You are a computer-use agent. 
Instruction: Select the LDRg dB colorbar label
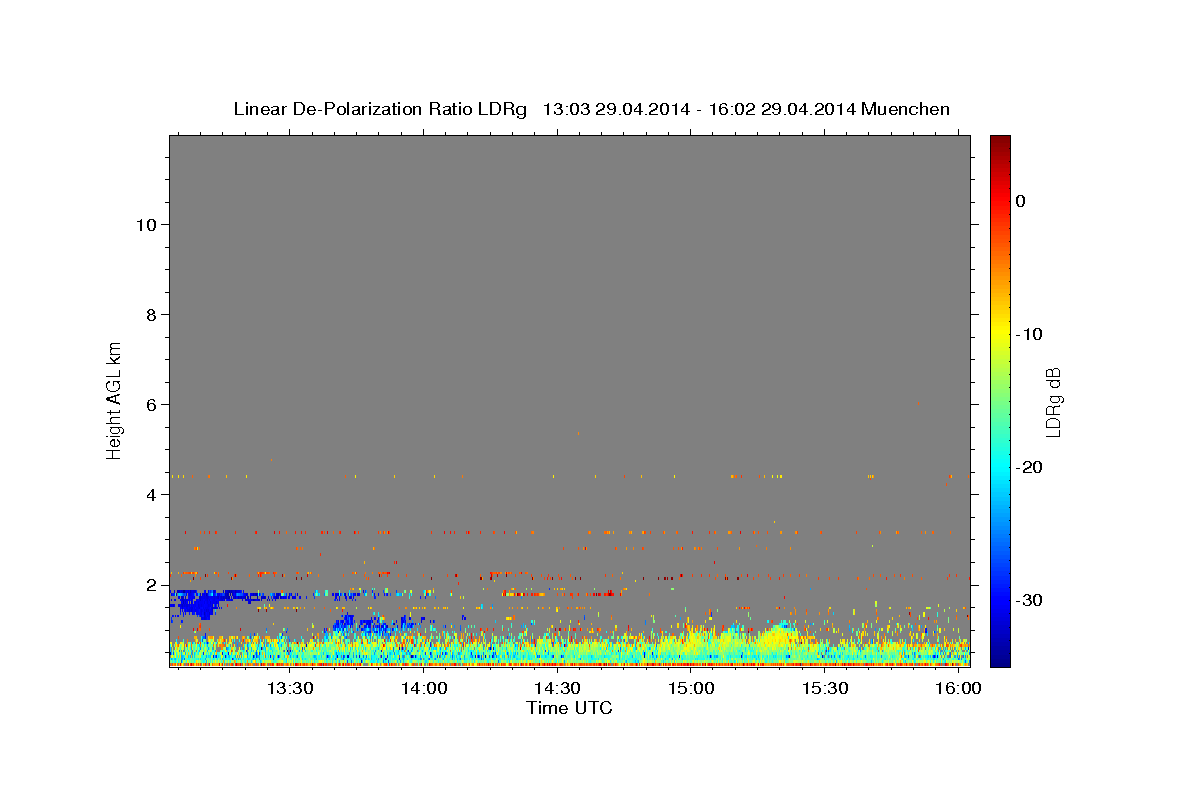coord(1053,401)
